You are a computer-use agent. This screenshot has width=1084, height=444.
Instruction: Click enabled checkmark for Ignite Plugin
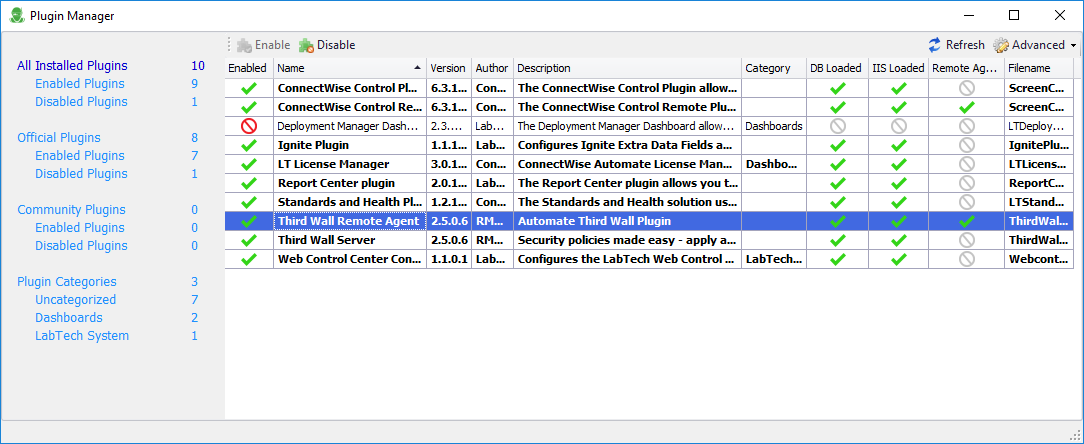[x=249, y=145]
